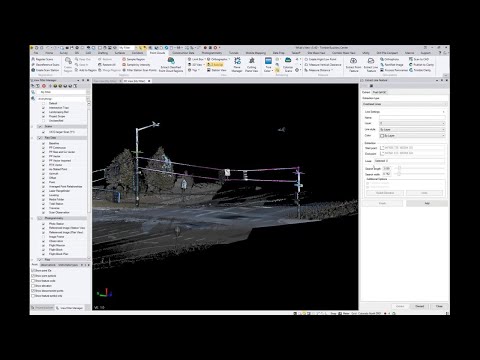Click Extract Line Feature
Viewport: 480px width, 360px height.
tap(371, 65)
